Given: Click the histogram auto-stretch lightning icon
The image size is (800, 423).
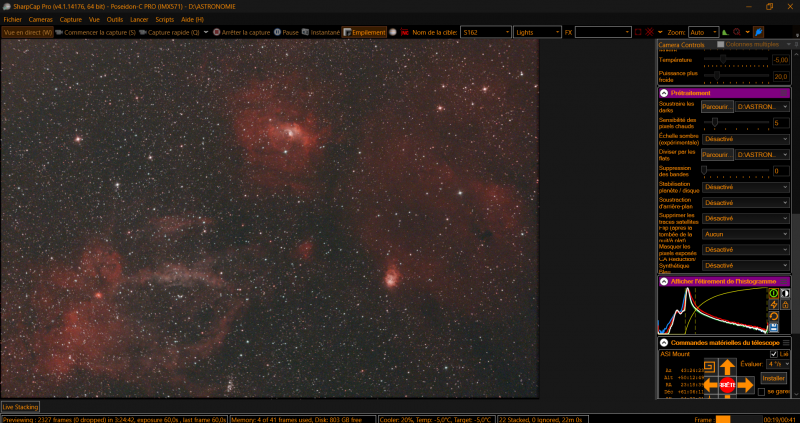Looking at the screenshot, I should coord(773,305).
